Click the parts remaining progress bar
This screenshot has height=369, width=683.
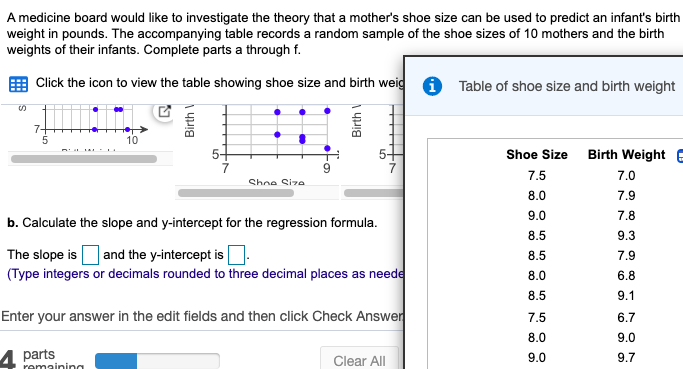pyautogui.click(x=157, y=361)
